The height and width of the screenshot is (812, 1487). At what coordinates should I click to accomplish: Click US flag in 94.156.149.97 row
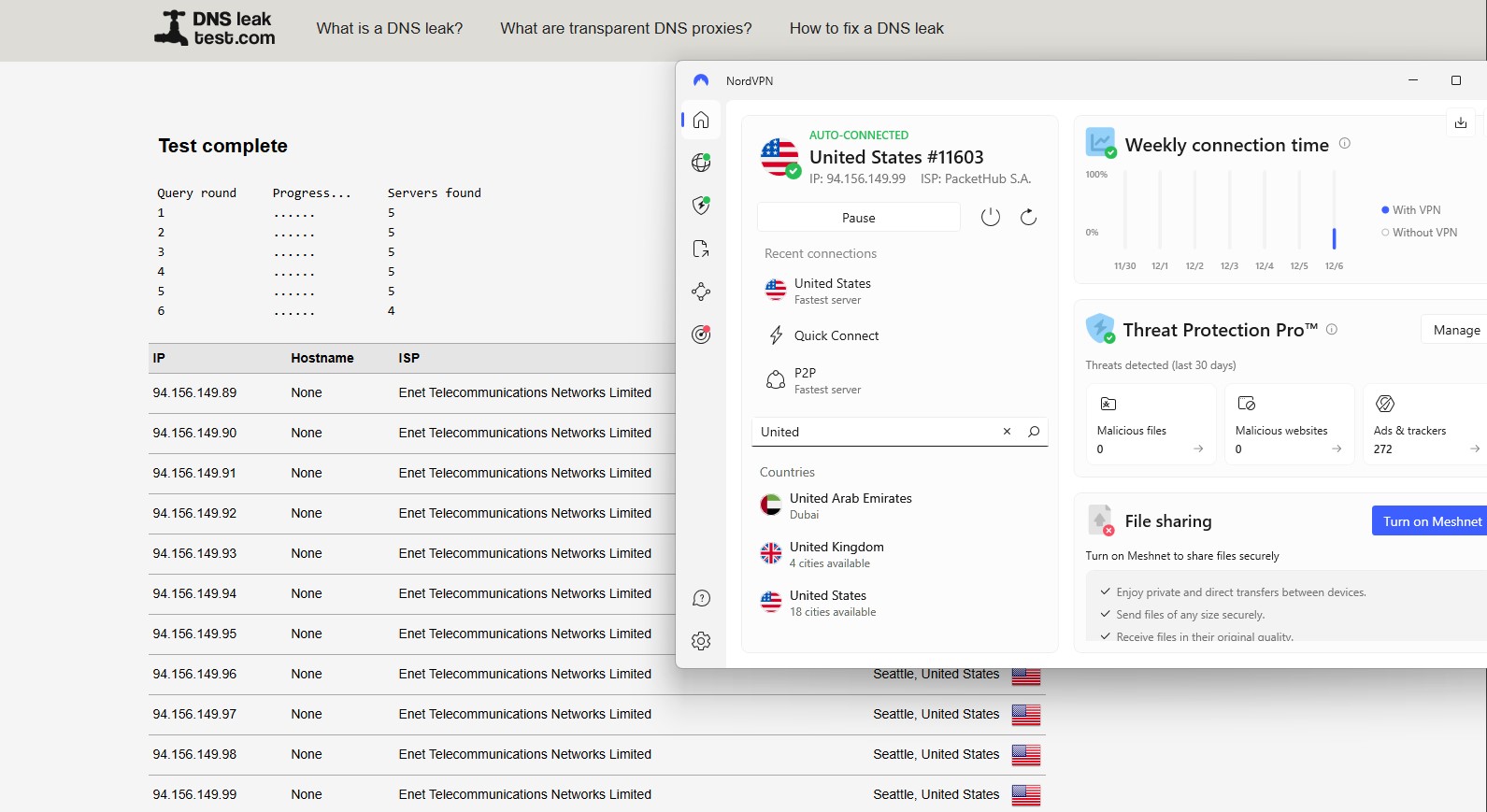(1026, 715)
